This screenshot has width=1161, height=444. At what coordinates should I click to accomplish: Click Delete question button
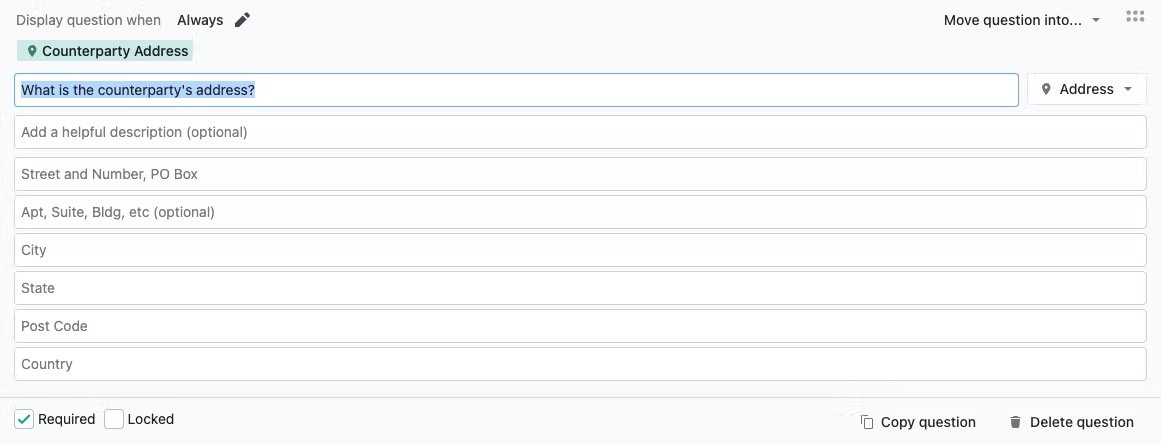(1071, 422)
